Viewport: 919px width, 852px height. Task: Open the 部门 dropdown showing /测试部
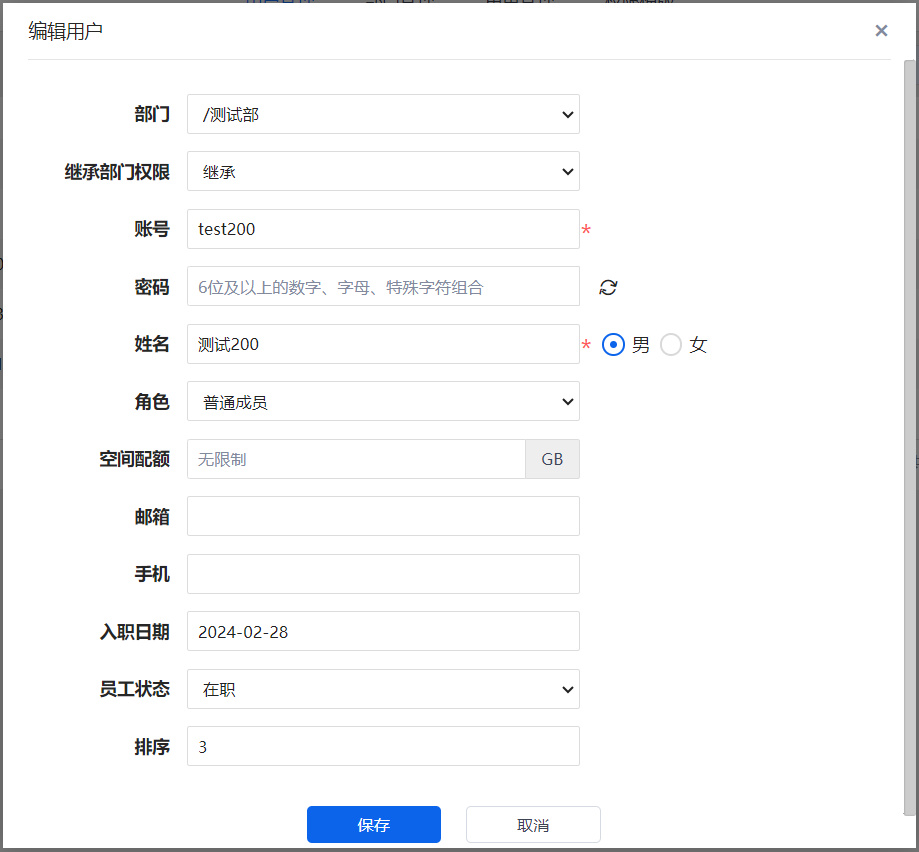tap(383, 114)
